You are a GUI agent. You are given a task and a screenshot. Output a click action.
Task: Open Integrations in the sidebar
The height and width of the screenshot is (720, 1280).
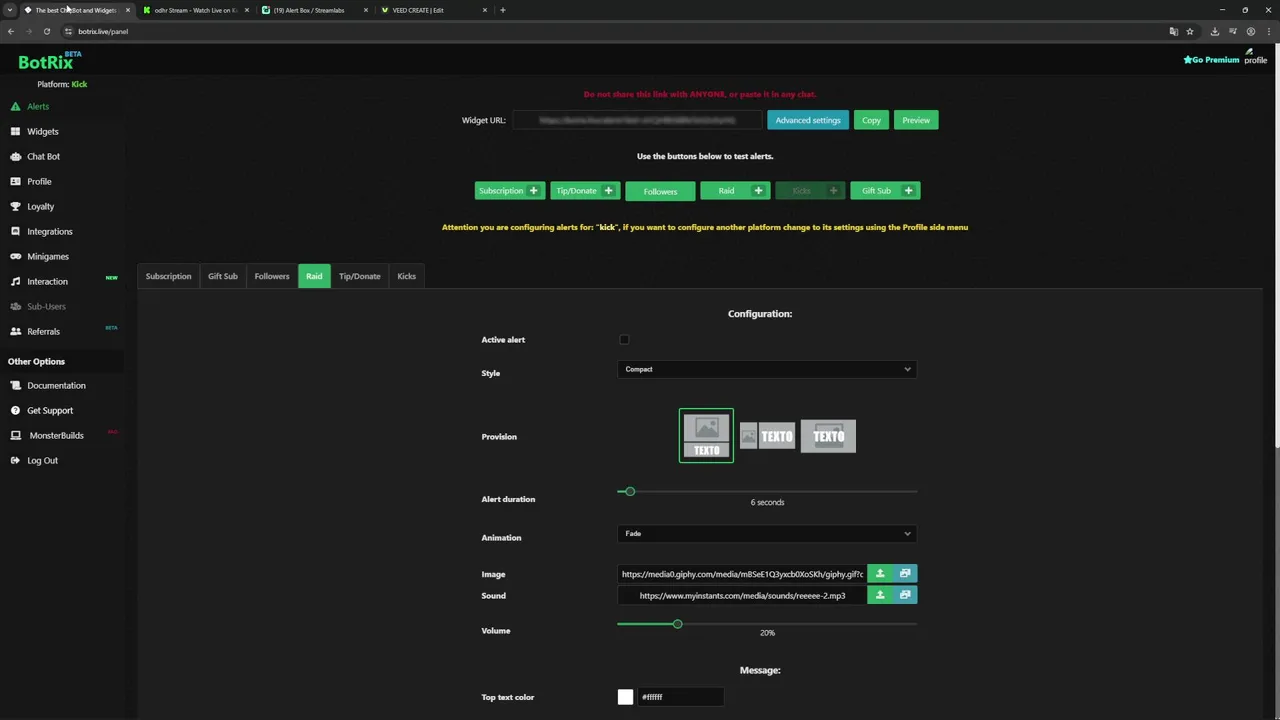(x=49, y=231)
